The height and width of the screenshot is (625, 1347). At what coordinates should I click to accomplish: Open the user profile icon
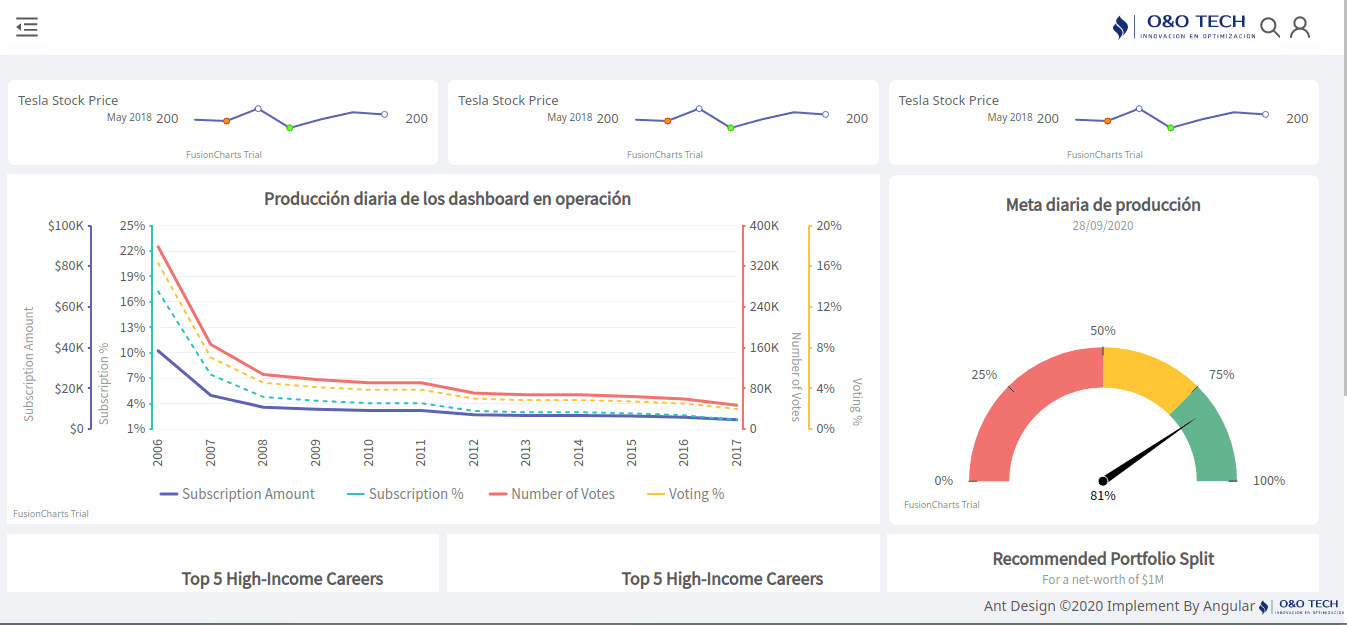[1300, 27]
